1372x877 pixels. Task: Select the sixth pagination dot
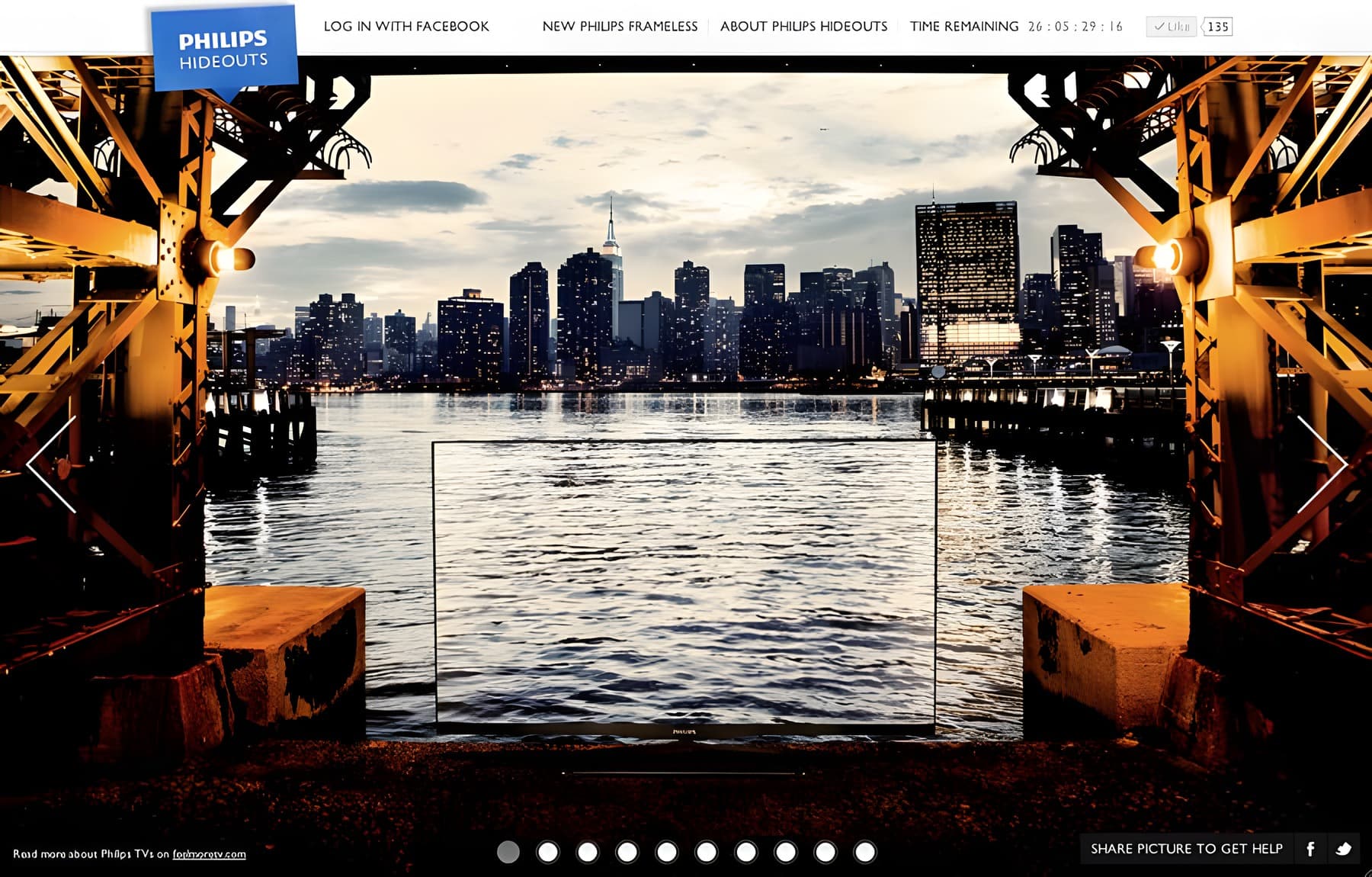click(x=707, y=852)
